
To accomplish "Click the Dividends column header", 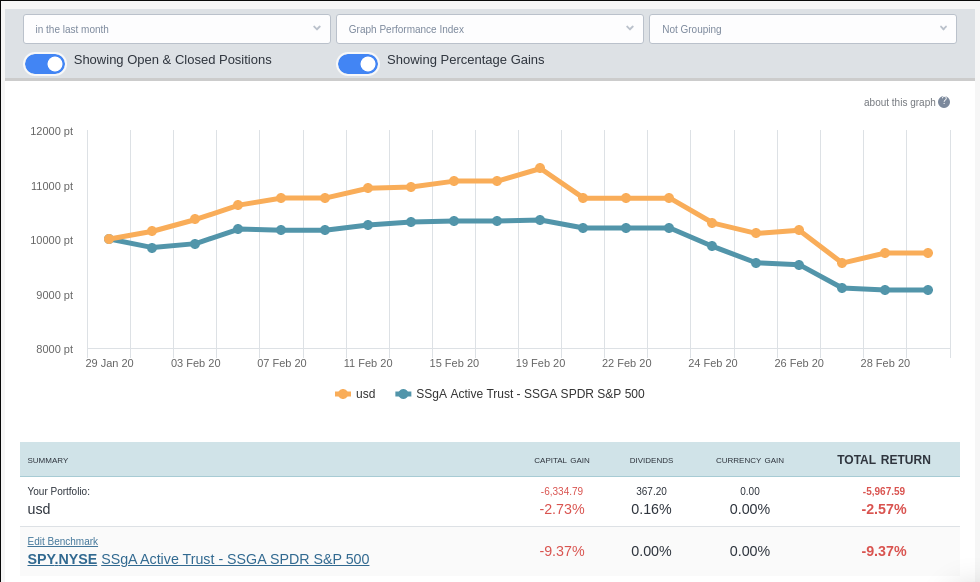I will point(651,461).
